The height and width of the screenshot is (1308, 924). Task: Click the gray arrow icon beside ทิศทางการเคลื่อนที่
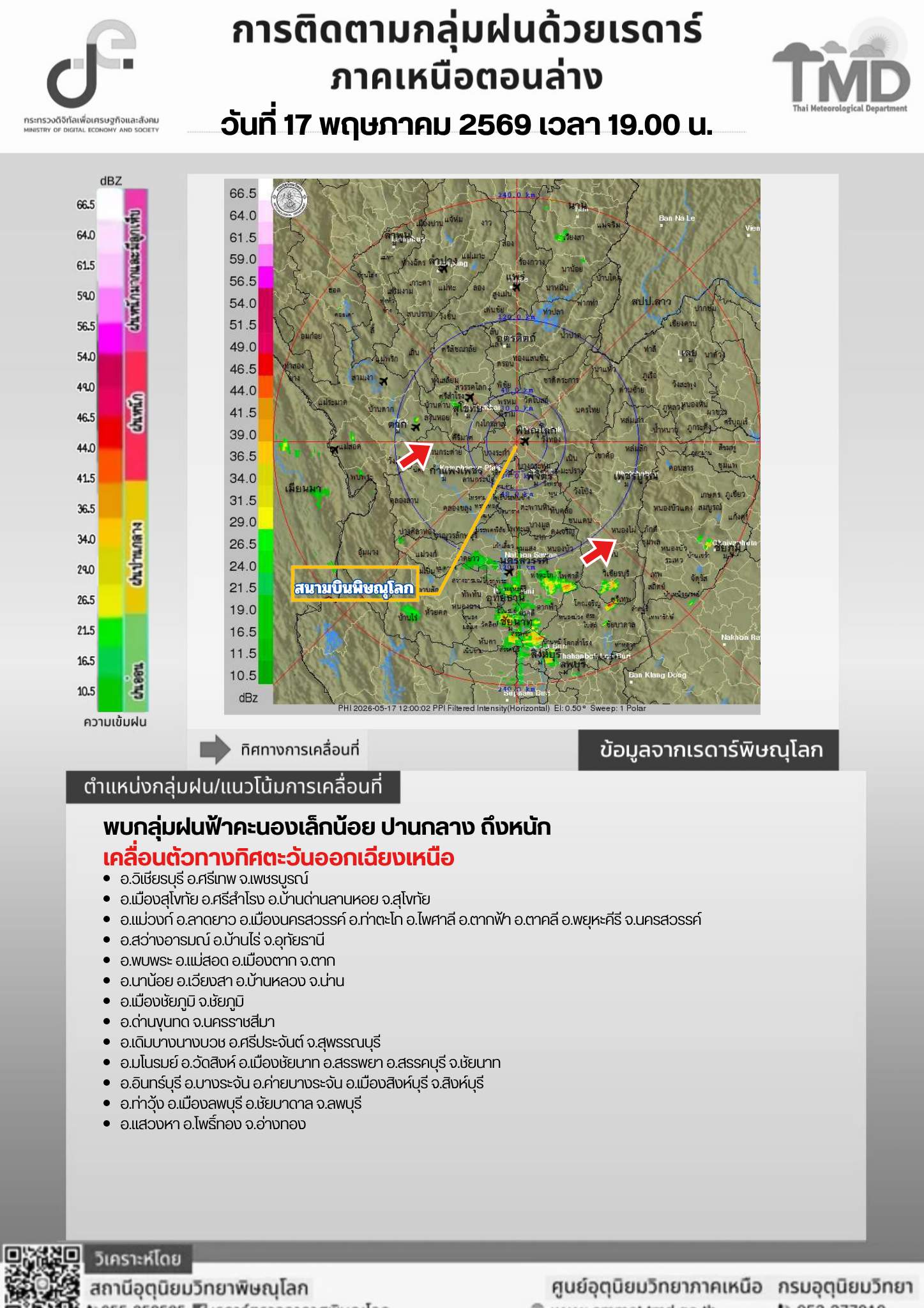coord(215,749)
